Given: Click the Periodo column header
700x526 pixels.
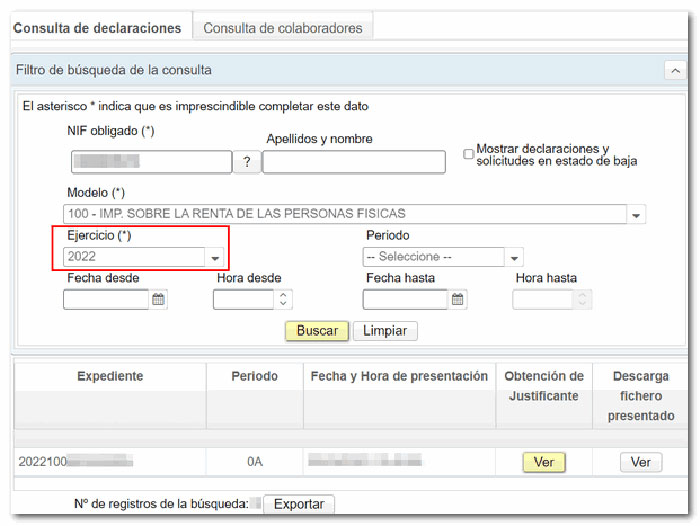Looking at the screenshot, I should pos(254,396).
